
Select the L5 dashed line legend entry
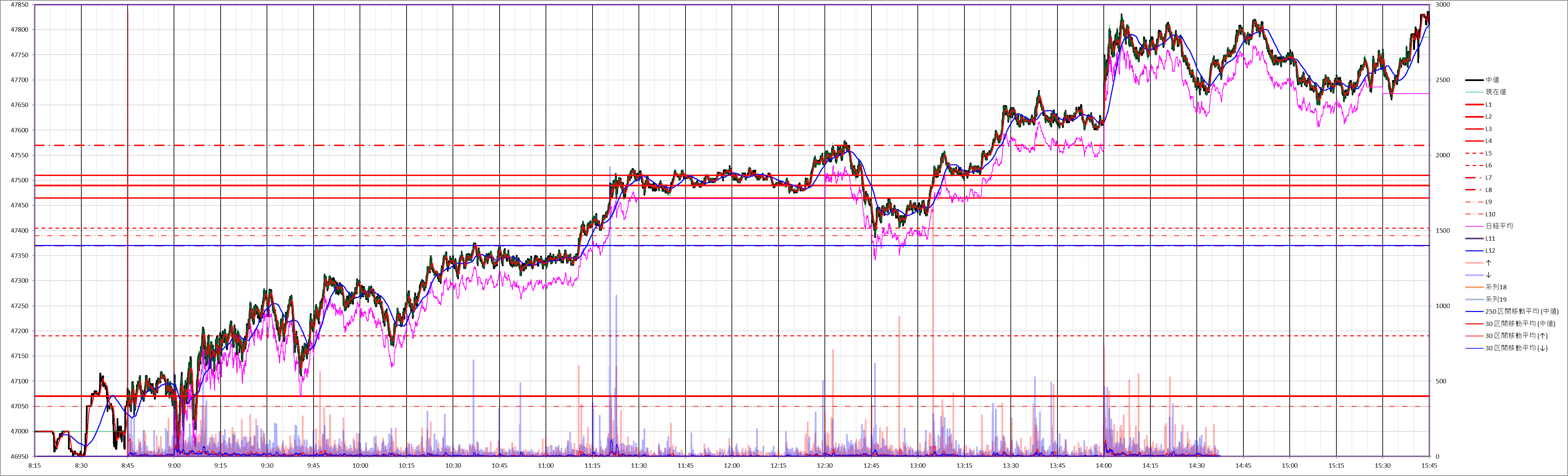pos(1488,153)
